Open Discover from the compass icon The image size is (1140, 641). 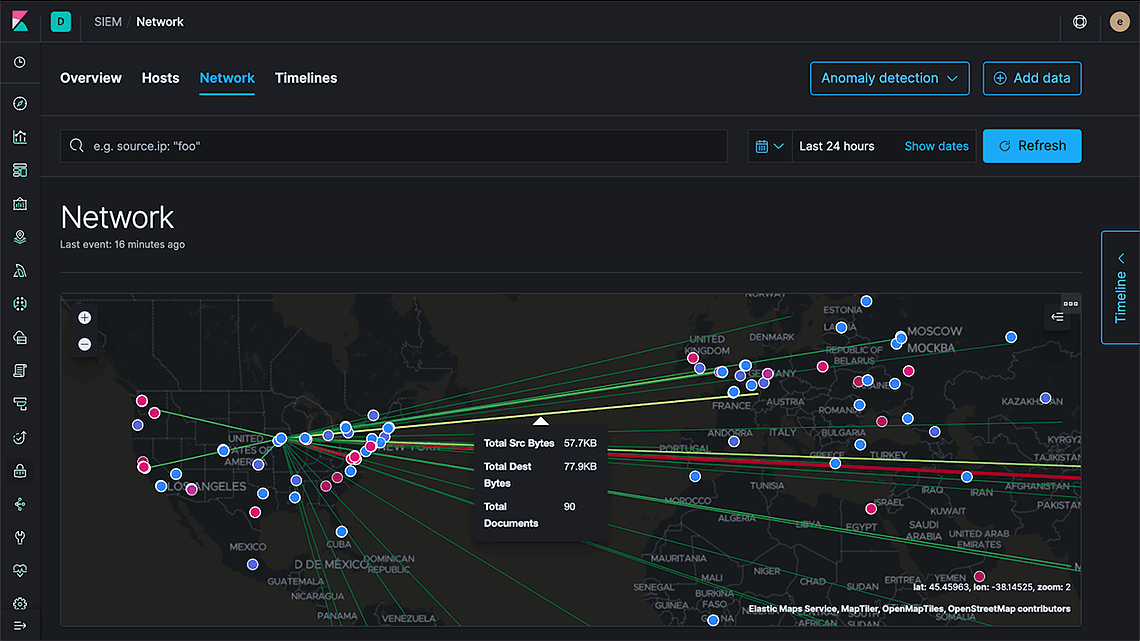pyautogui.click(x=20, y=104)
